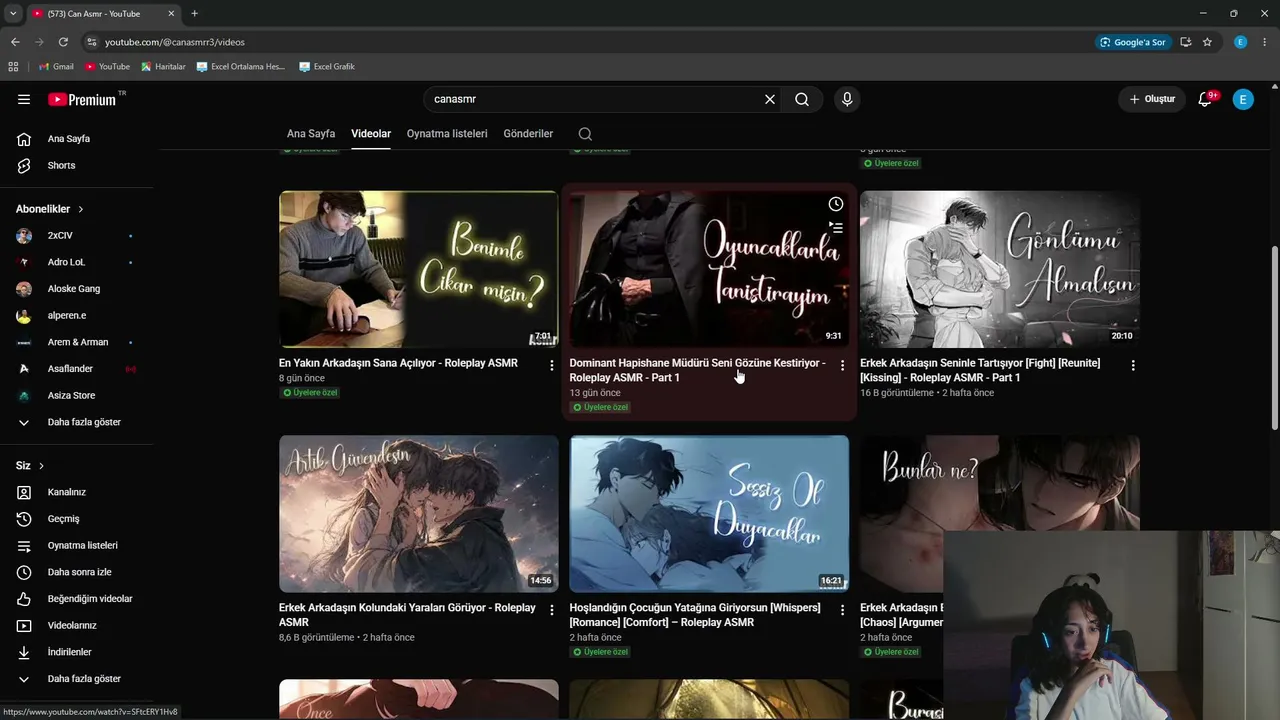Switch to the channel's Ana Sayfa tab
Image resolution: width=1280 pixels, height=720 pixels.
click(311, 134)
